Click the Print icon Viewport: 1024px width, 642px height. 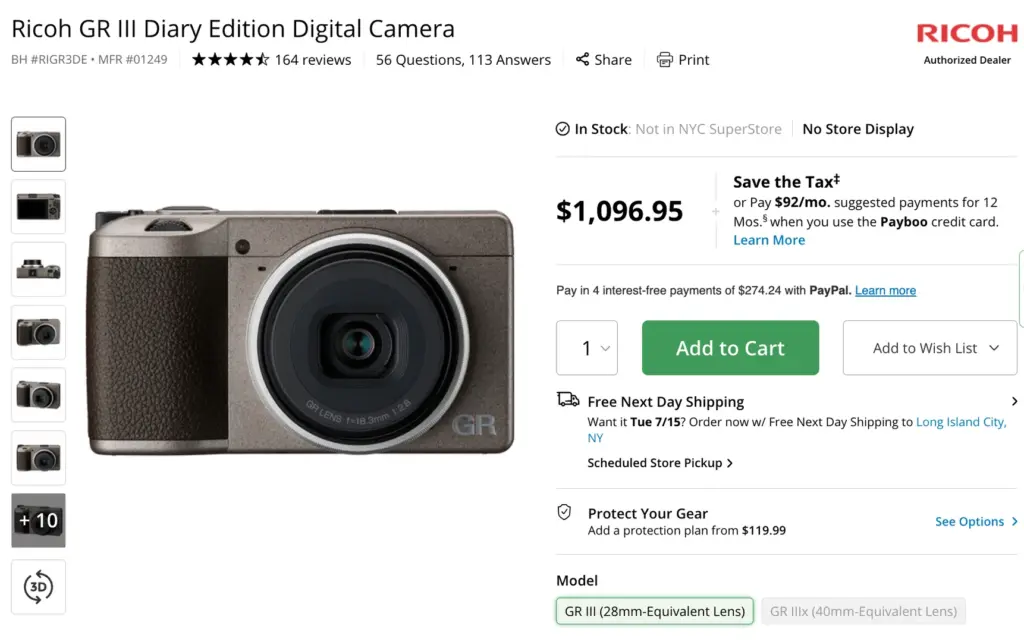[665, 60]
